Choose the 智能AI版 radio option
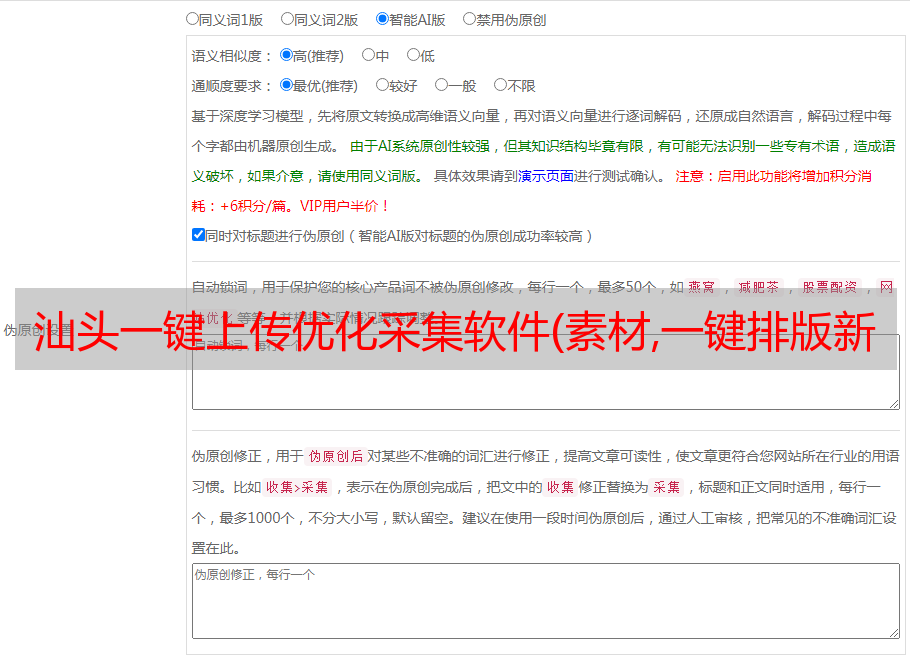 pyautogui.click(x=382, y=19)
